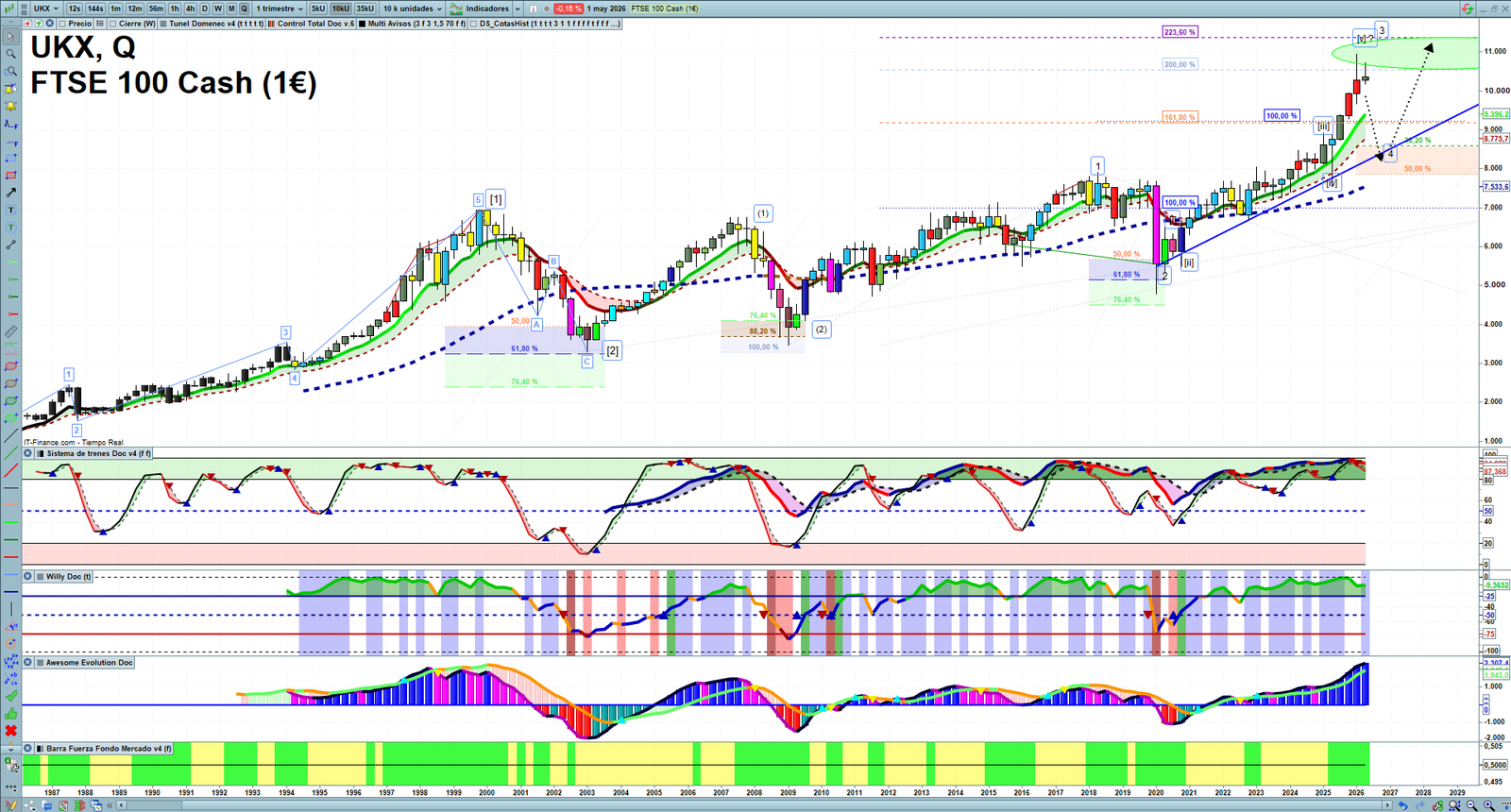Image resolution: width=1511 pixels, height=812 pixels.
Task: Collapse the indicator bar chevron
Action: tap(11, 24)
